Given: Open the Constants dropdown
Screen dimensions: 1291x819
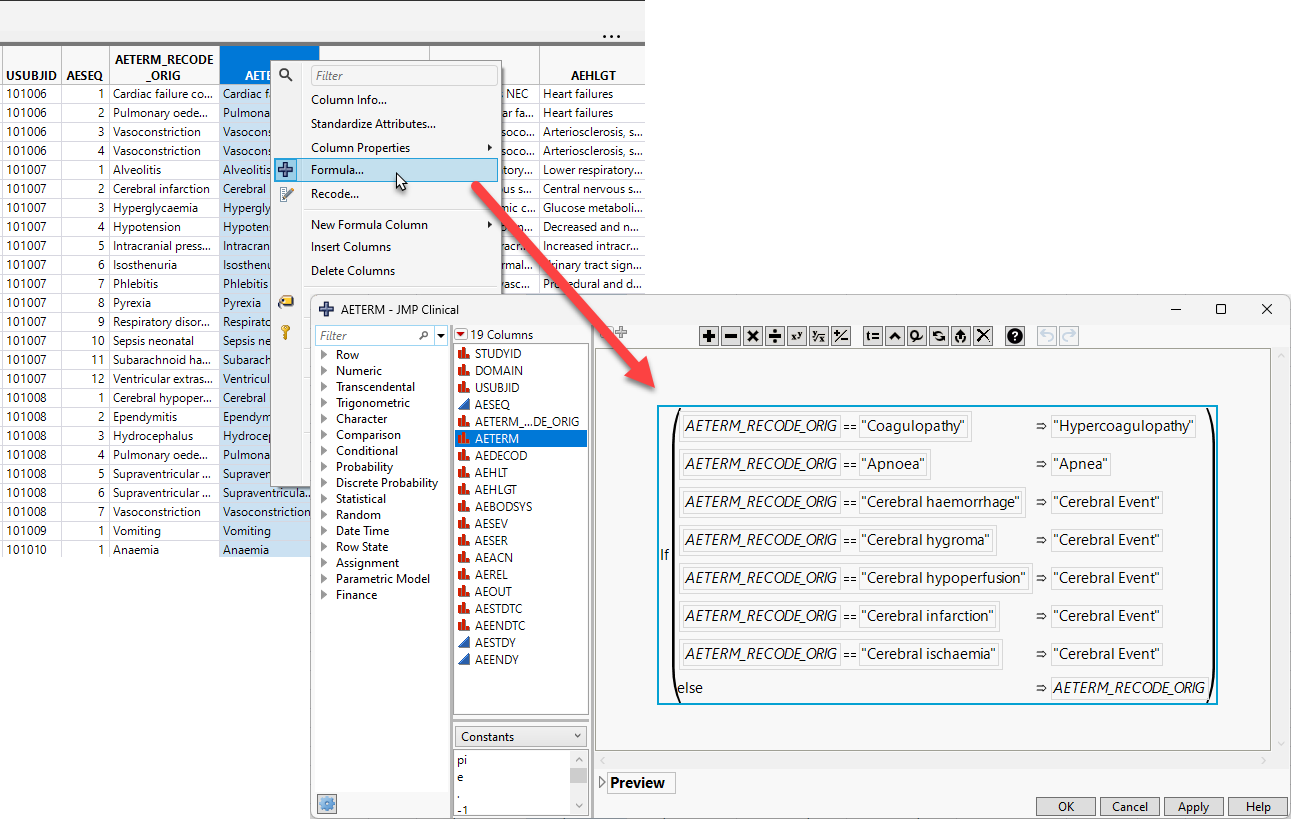Looking at the screenshot, I should coord(520,736).
